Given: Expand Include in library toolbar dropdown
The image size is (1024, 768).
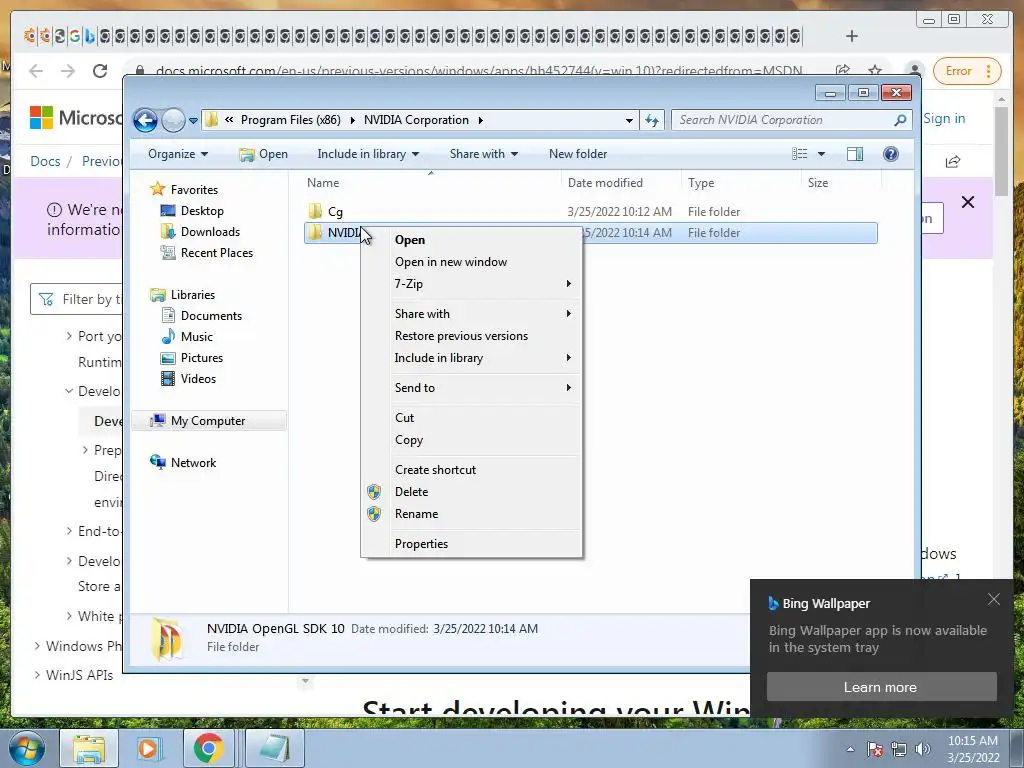Looking at the screenshot, I should 368,154.
